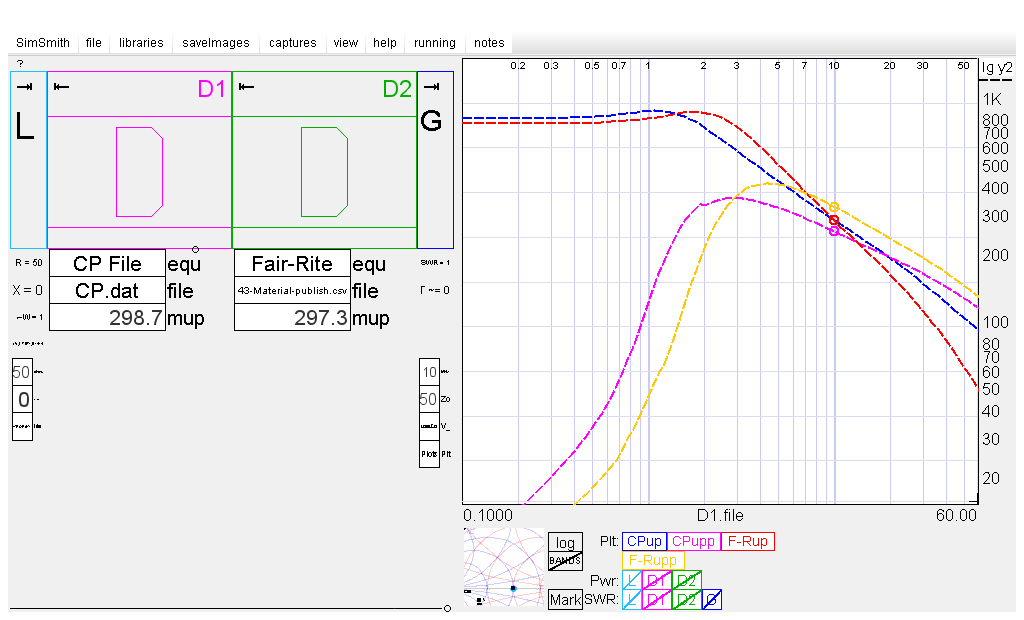Click the running status menu item

pos(434,42)
